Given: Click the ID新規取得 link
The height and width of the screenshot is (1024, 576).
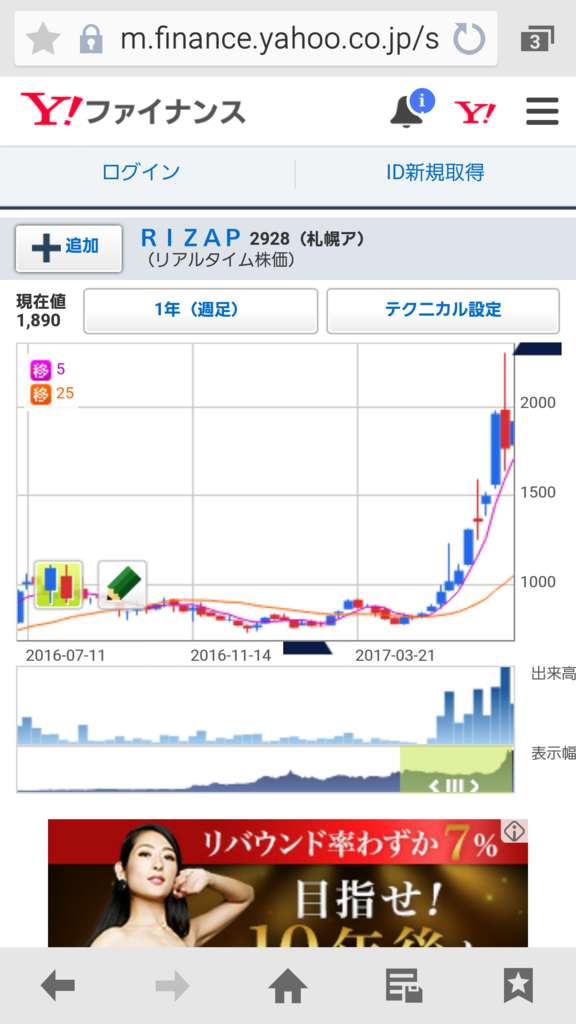Looking at the screenshot, I should pos(435,172).
